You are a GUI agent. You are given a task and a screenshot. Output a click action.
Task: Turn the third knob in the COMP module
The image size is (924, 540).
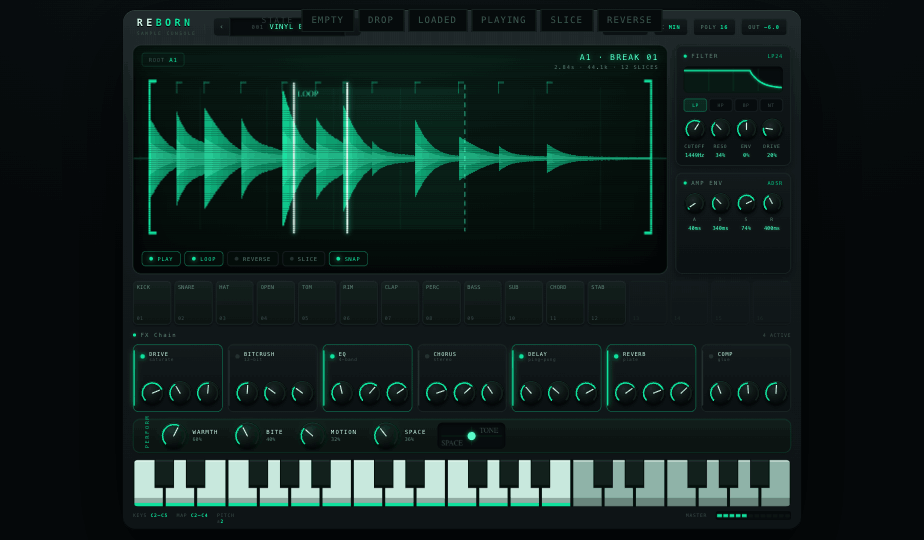(776, 392)
